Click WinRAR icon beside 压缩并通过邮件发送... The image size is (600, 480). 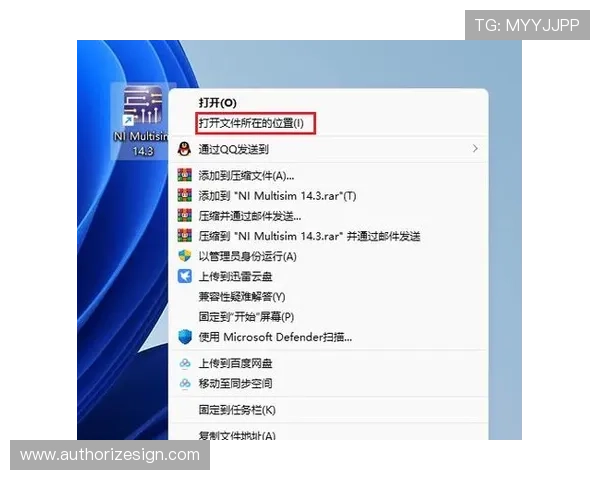184,216
